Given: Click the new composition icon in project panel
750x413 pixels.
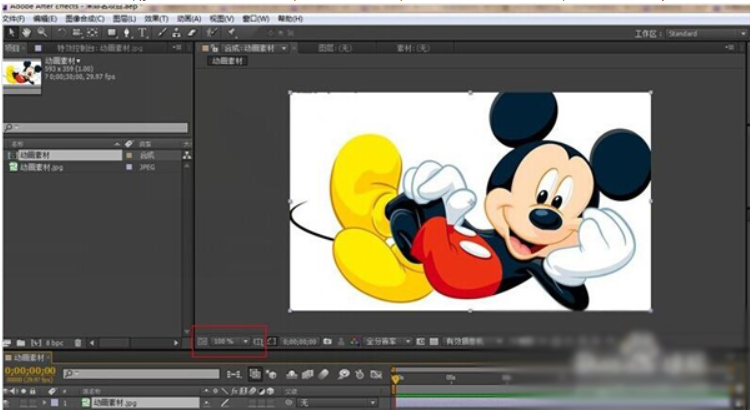Looking at the screenshot, I should pyautogui.click(x=36, y=343).
